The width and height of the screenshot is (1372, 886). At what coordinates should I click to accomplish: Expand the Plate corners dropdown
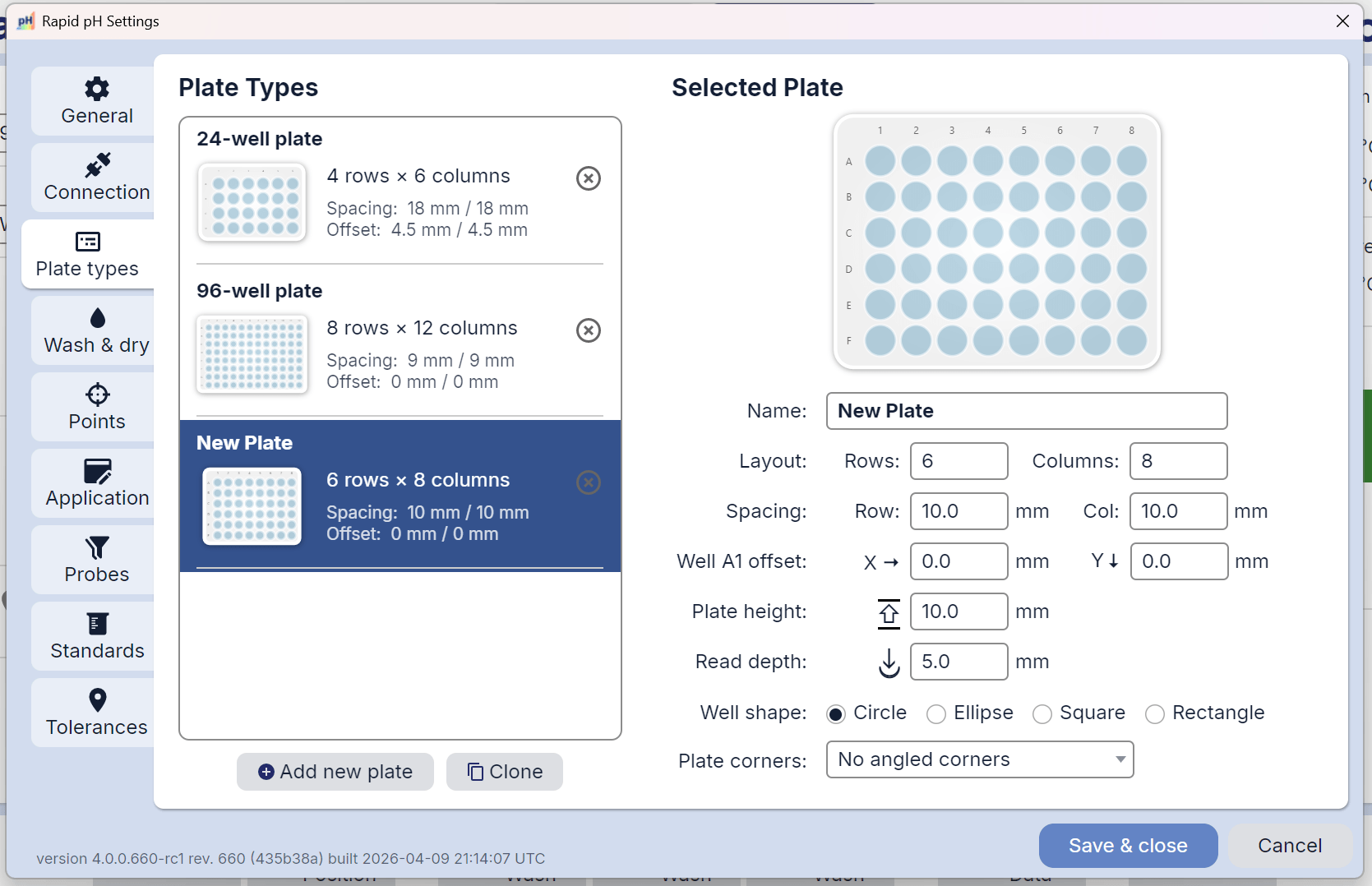pyautogui.click(x=980, y=759)
